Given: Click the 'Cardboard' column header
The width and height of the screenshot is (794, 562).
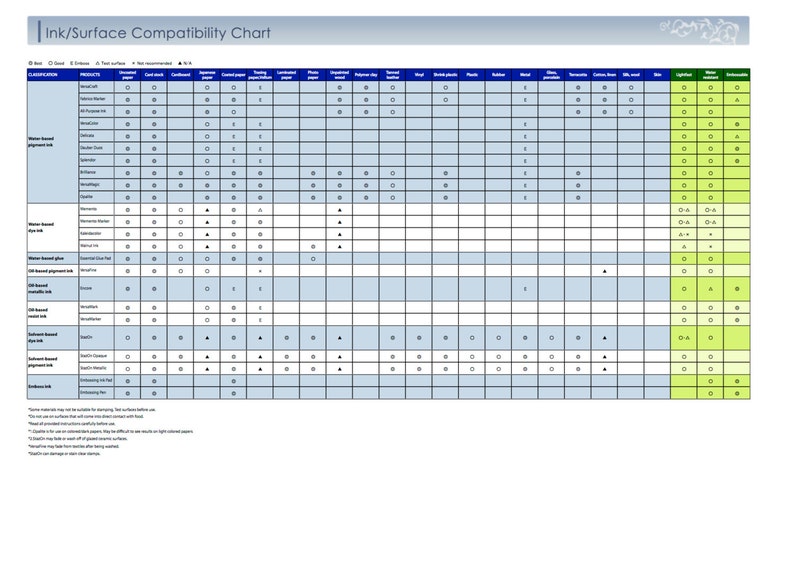Looking at the screenshot, I should (x=181, y=75).
